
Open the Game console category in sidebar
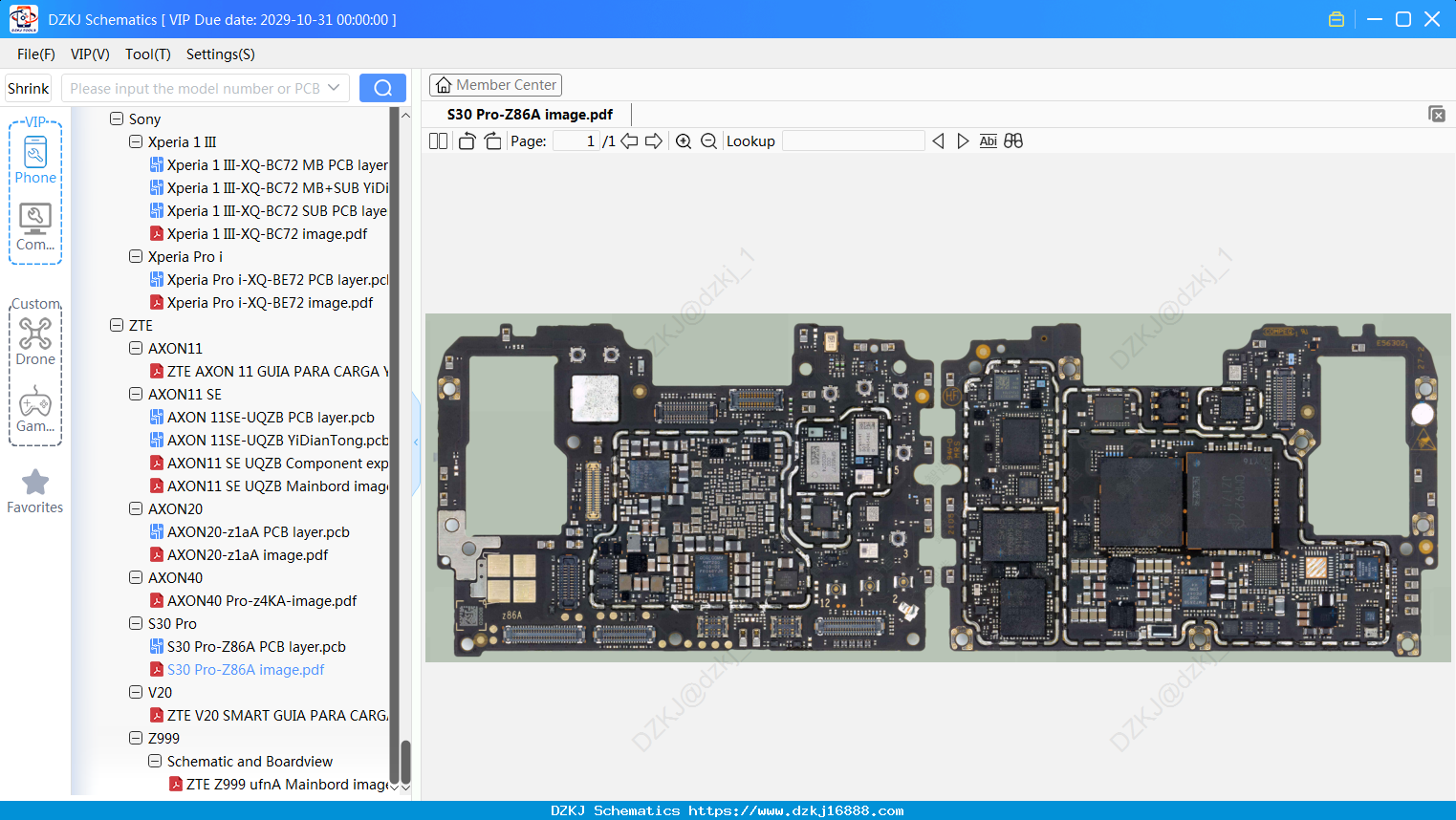pos(35,409)
